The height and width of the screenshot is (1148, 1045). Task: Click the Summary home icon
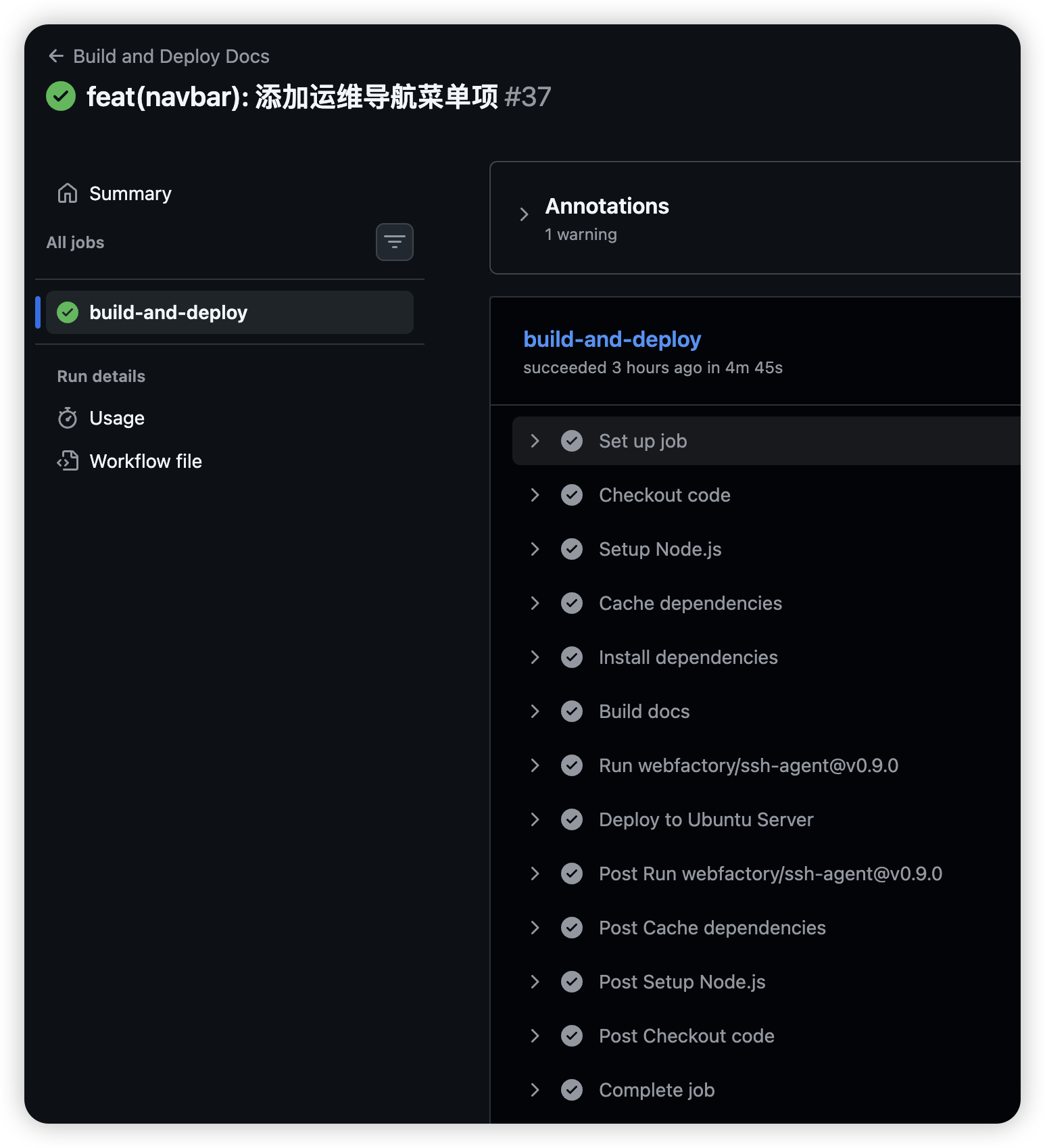pyautogui.click(x=68, y=193)
